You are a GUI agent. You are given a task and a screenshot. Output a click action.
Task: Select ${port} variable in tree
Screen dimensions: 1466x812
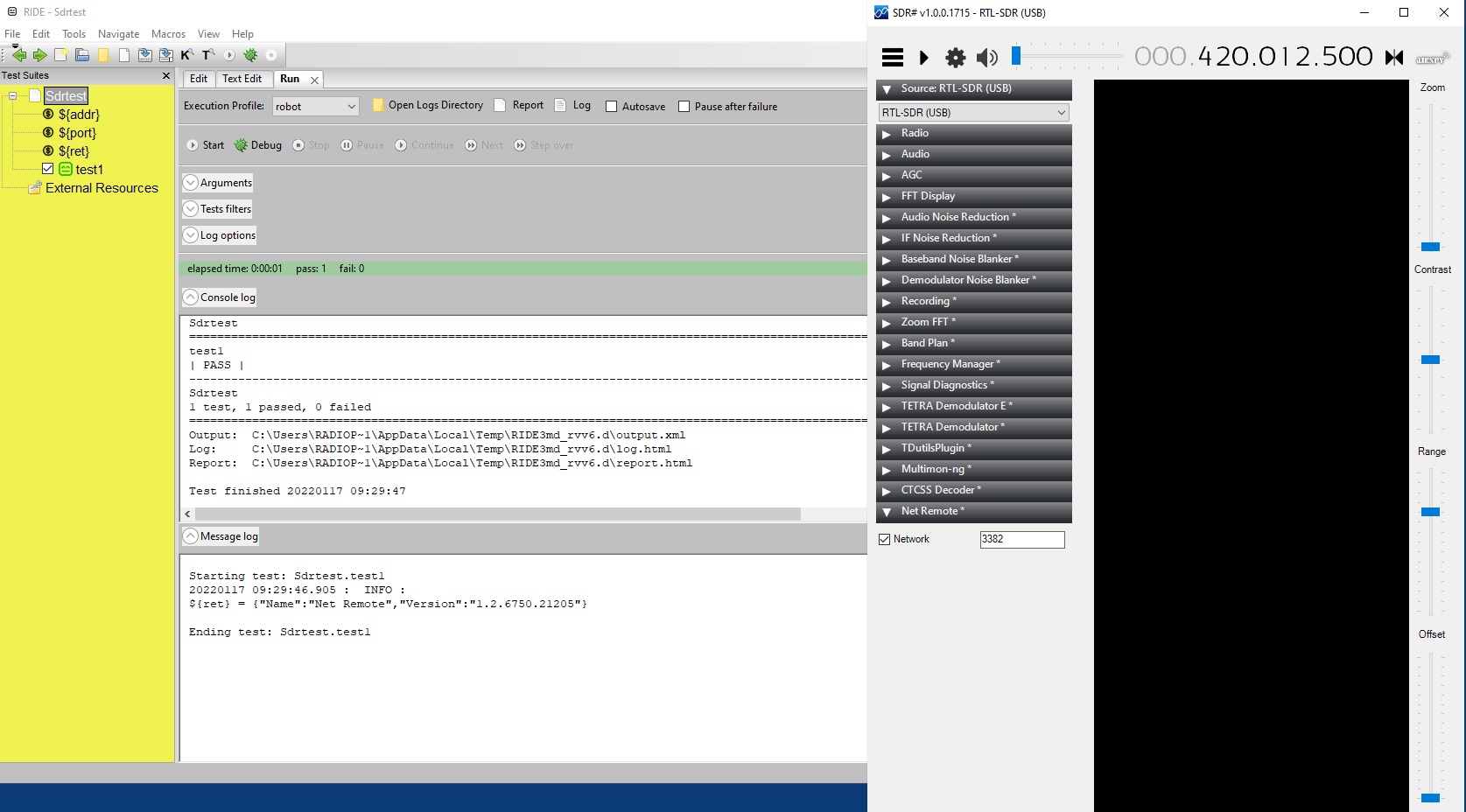(x=77, y=133)
